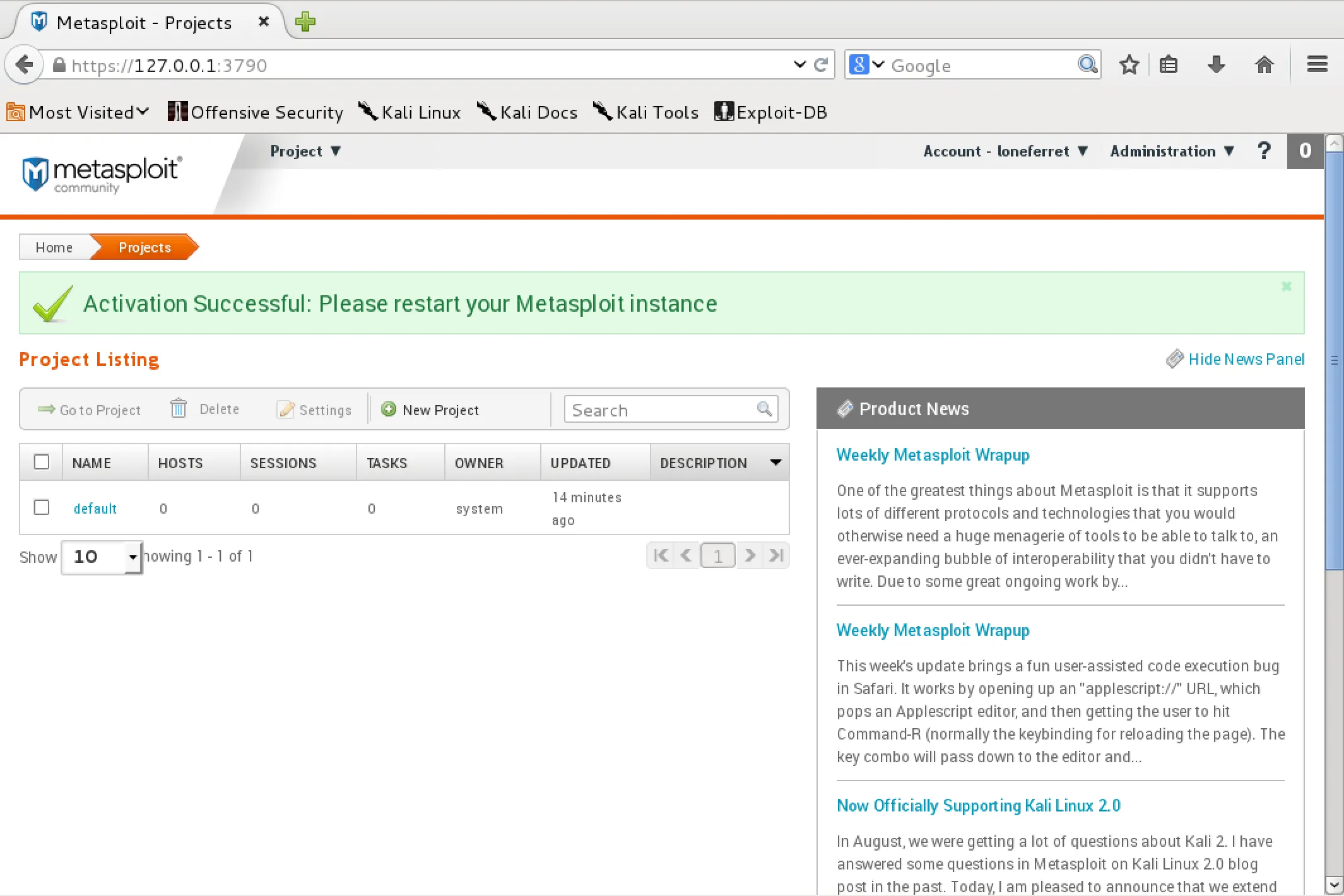The height and width of the screenshot is (896, 1344).
Task: Check the default project checkbox
Action: click(42, 507)
